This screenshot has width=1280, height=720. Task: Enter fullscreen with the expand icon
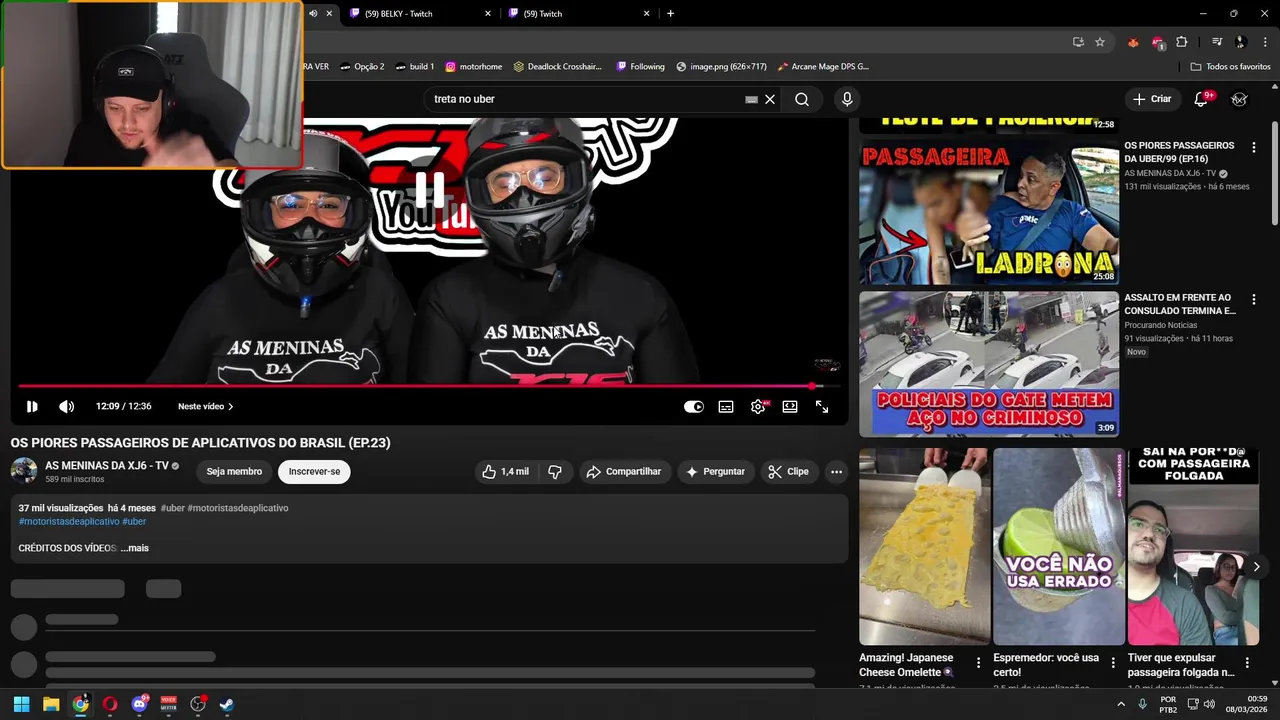tap(822, 407)
